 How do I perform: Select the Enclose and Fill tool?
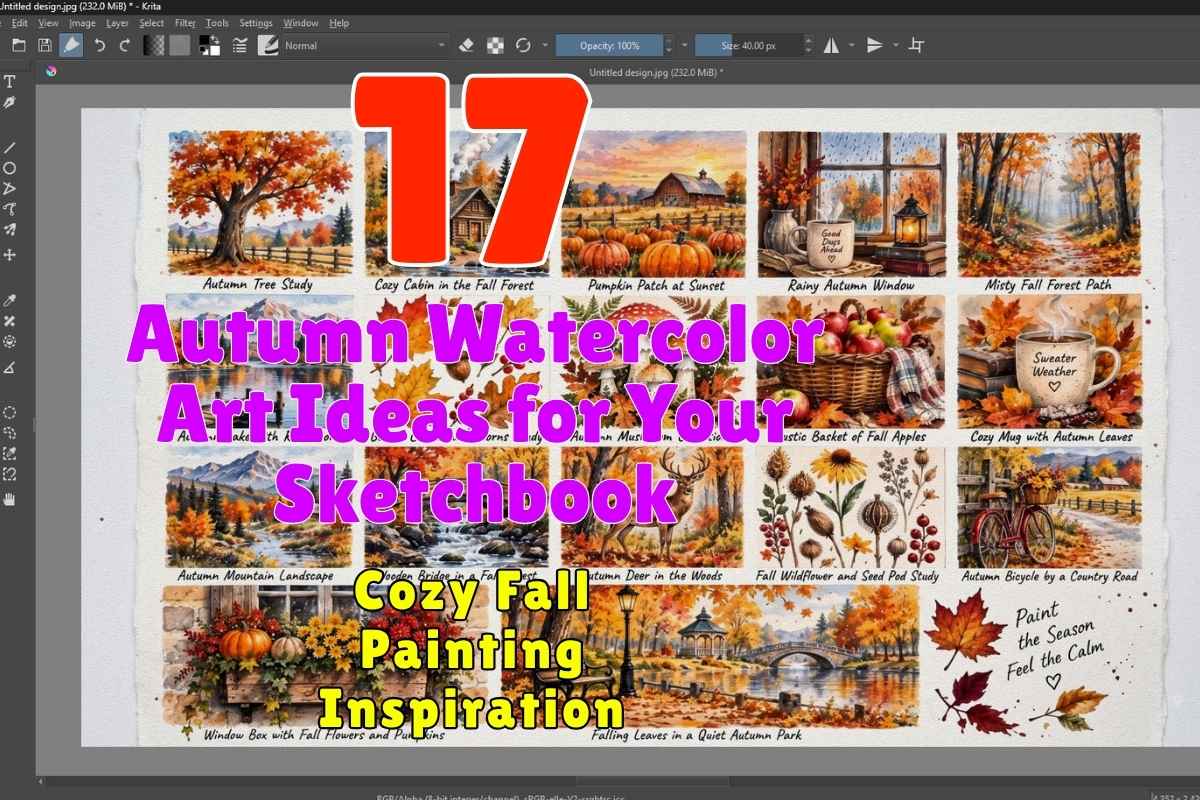pos(10,342)
